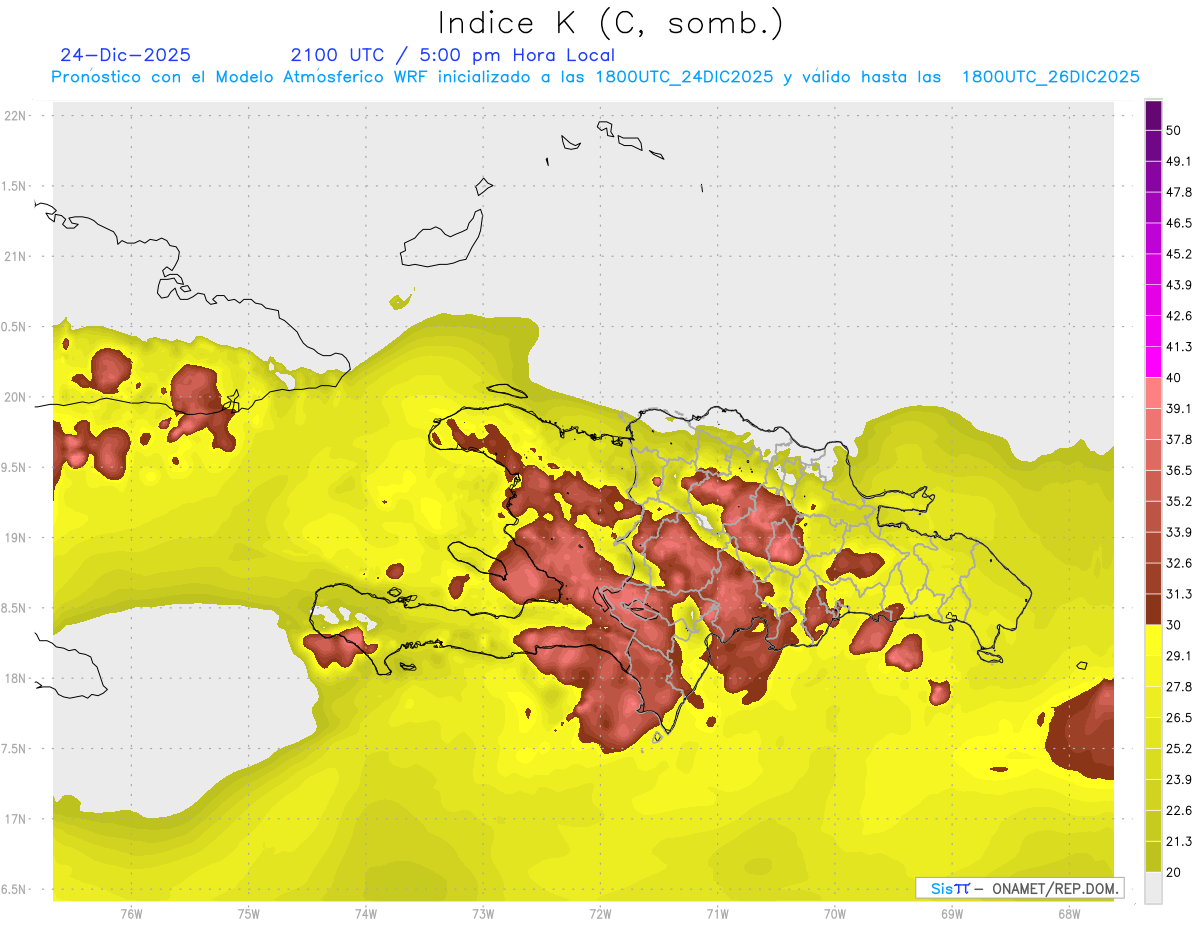Pick the magenta legend band between 40 and 41.3

point(1153,362)
